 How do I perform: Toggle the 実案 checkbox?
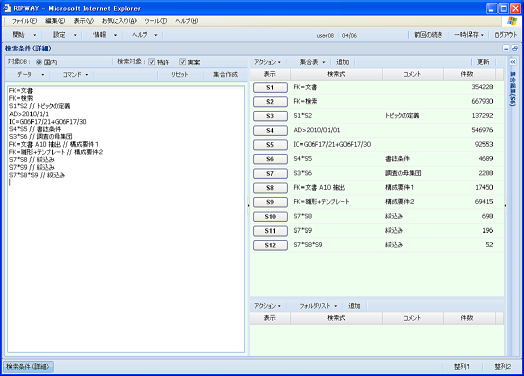182,62
